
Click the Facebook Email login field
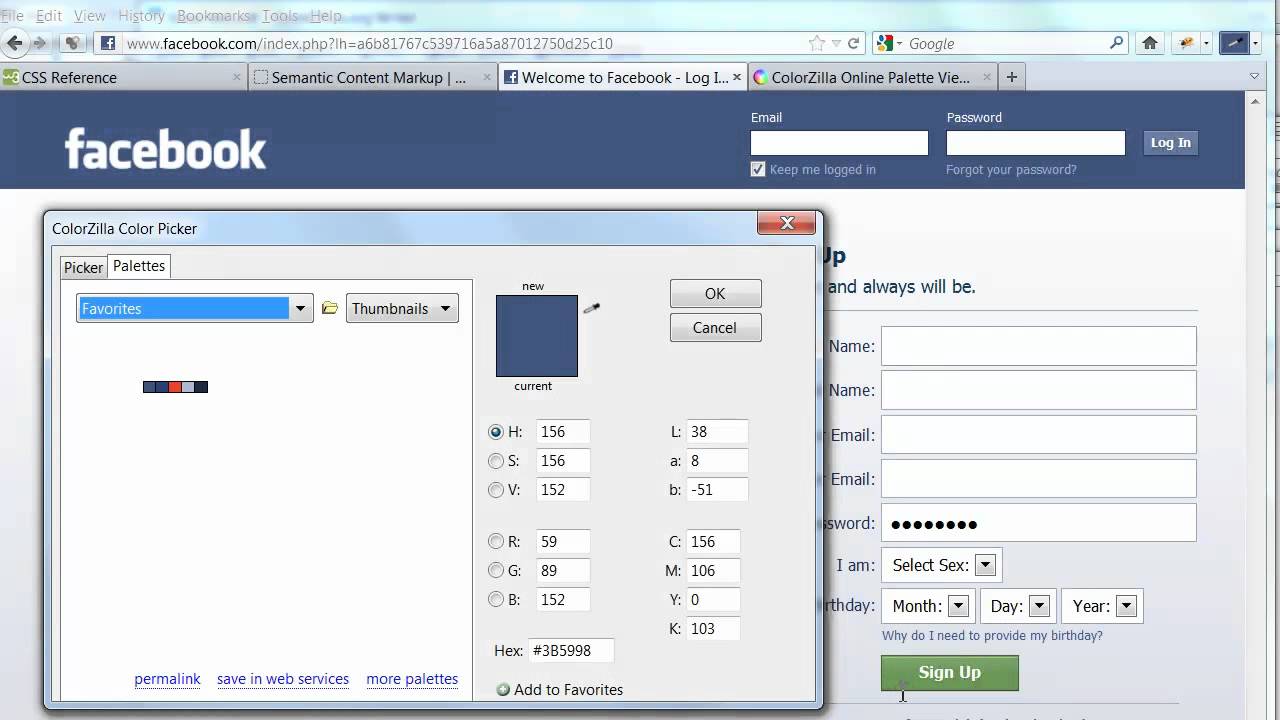tap(839, 143)
